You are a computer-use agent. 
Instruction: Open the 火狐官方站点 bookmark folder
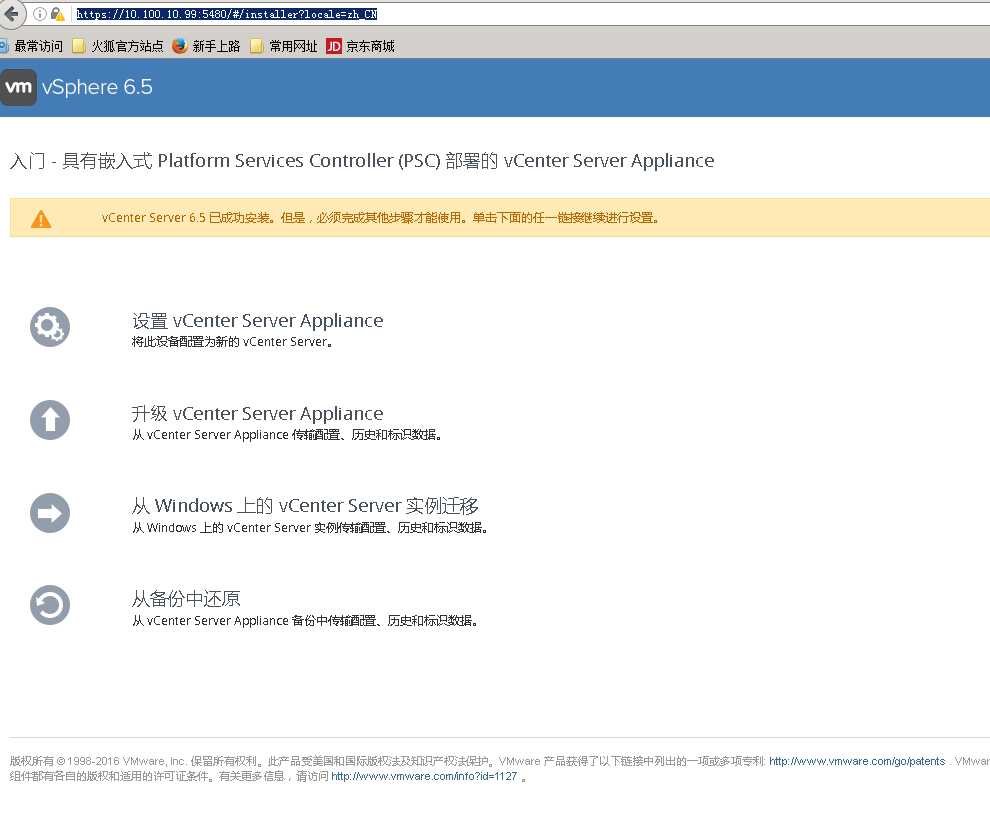(118, 46)
